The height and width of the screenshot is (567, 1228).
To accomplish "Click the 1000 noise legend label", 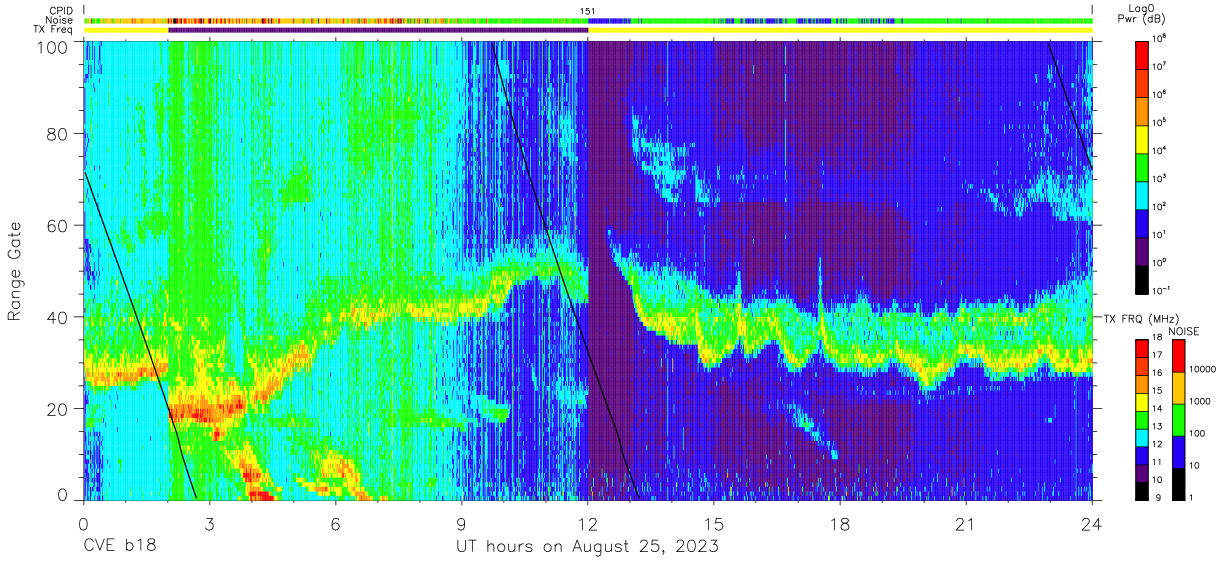I will [x=1201, y=401].
